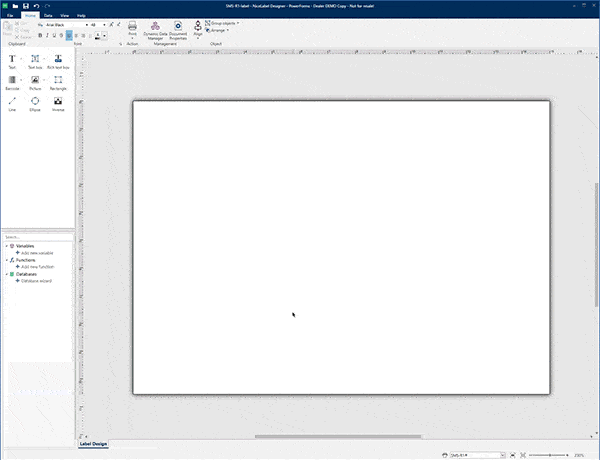Click Add new variable link
The image size is (600, 460).
pos(37,253)
